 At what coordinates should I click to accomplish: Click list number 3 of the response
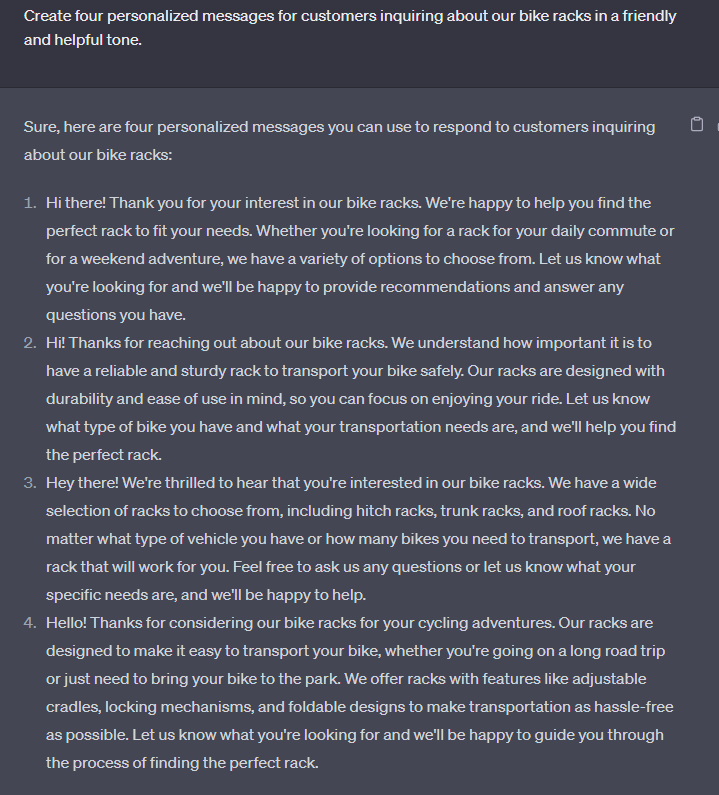pyautogui.click(x=30, y=483)
